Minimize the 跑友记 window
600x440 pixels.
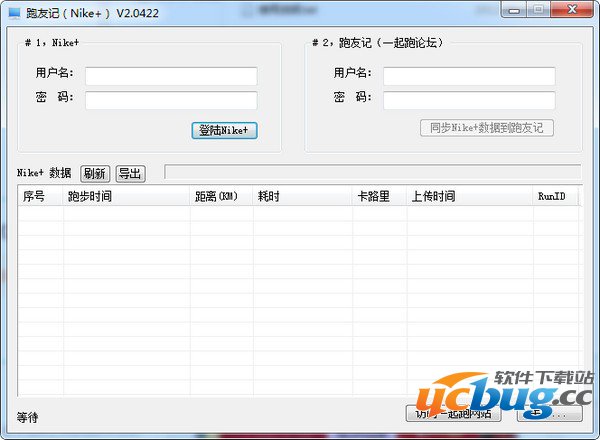tap(514, 10)
